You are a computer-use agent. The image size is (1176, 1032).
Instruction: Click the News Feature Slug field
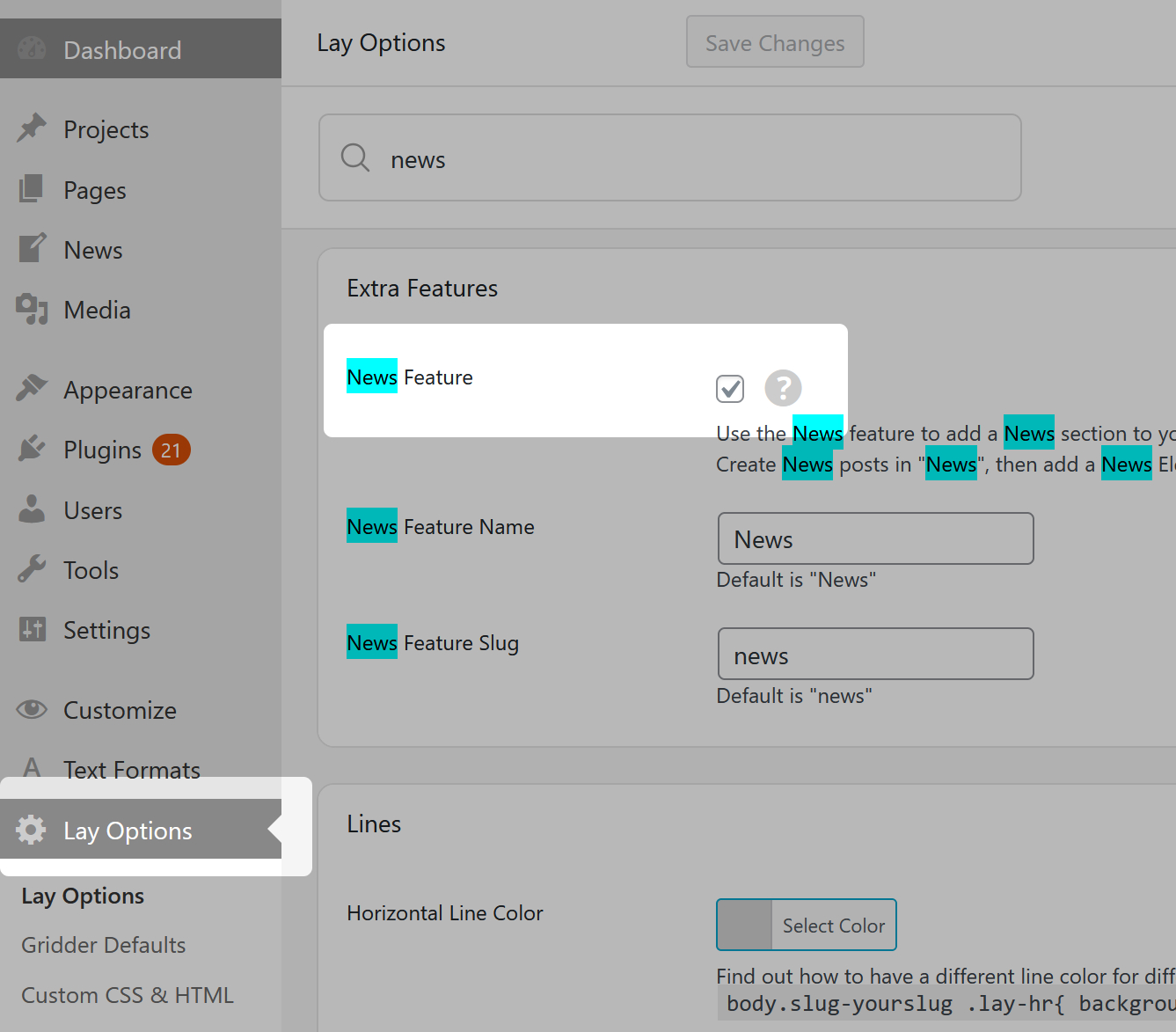(875, 655)
